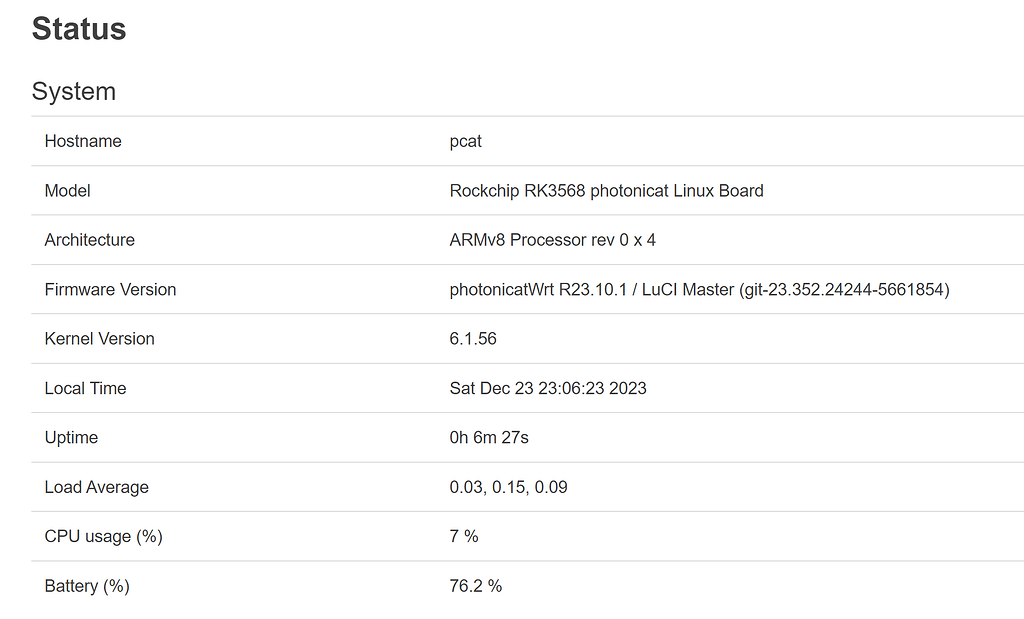Viewport: 1024px width, 619px height.
Task: Click the CPU usage percentage value
Action: click(463, 536)
